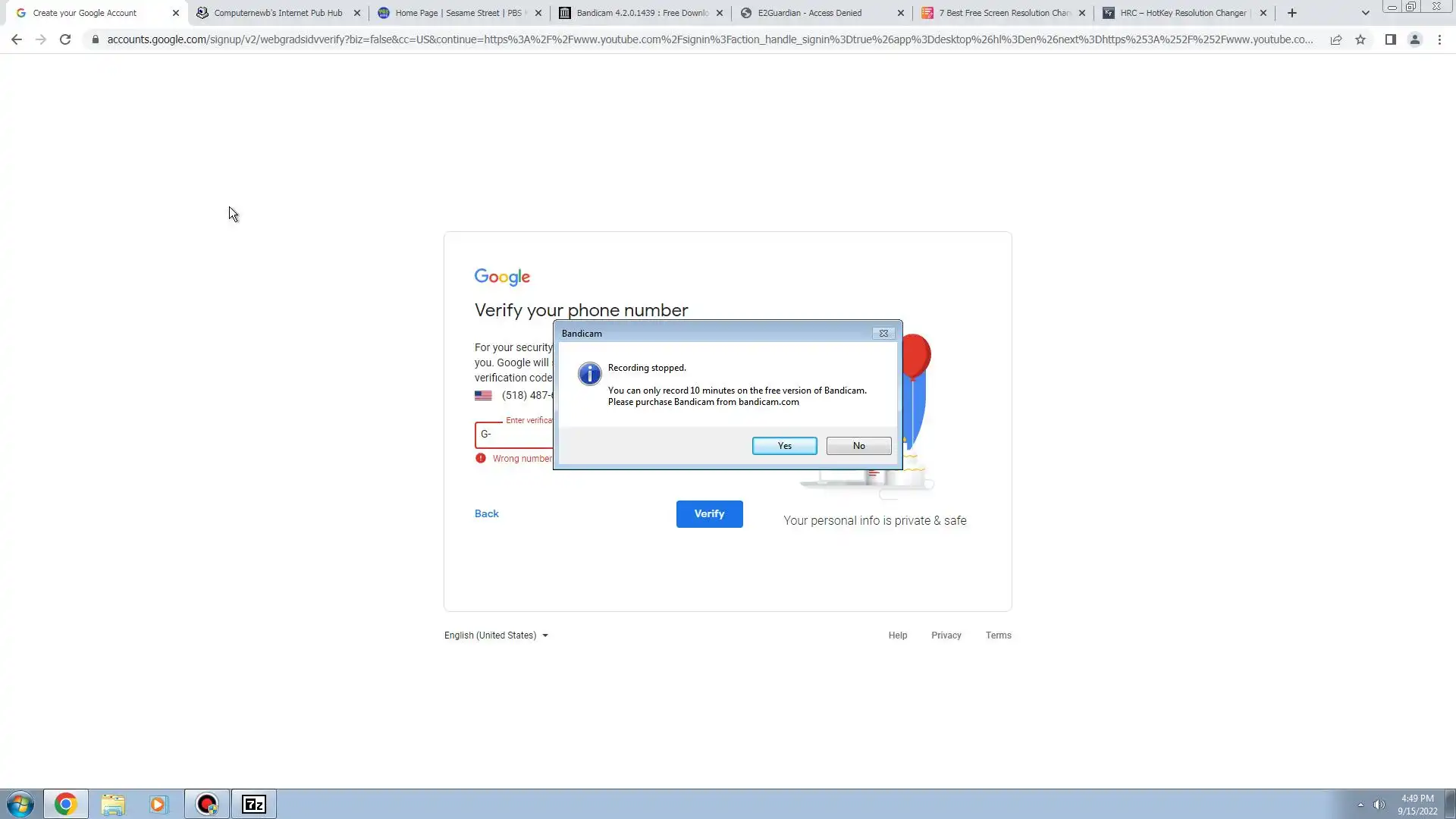Show hidden system tray icons
1456x819 pixels.
tap(1360, 805)
